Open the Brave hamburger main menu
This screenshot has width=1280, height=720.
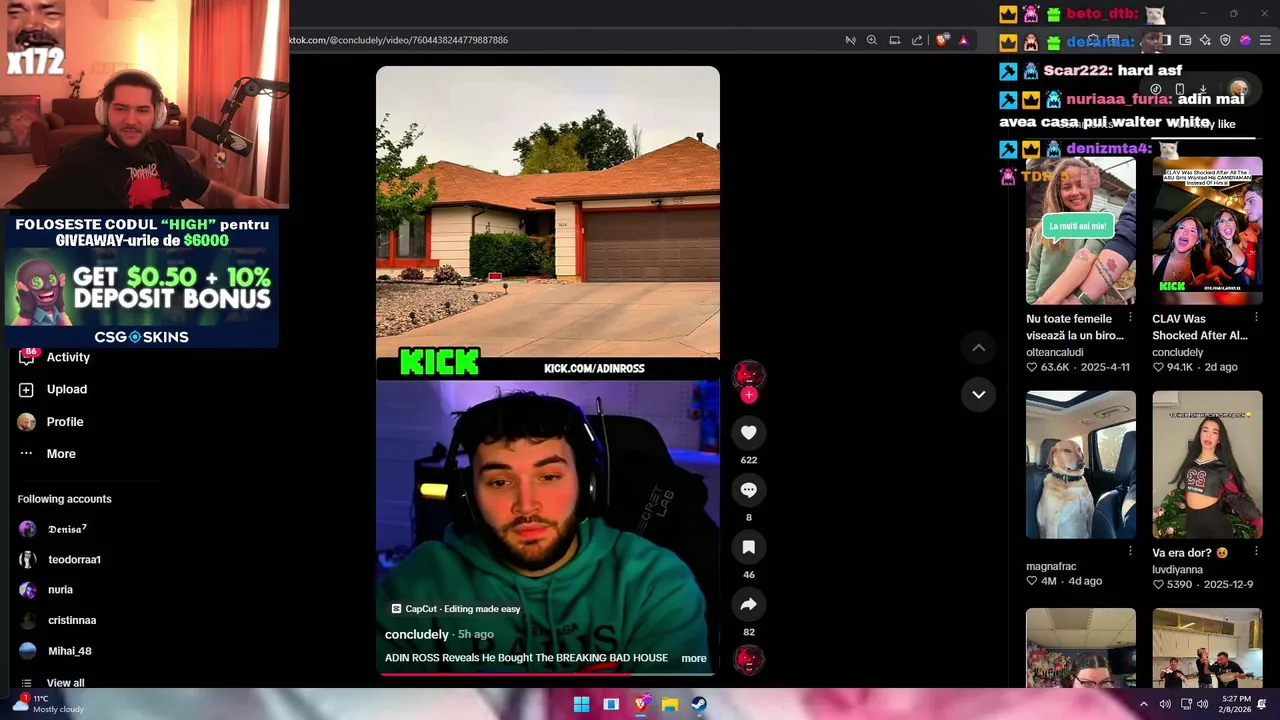coord(1265,40)
